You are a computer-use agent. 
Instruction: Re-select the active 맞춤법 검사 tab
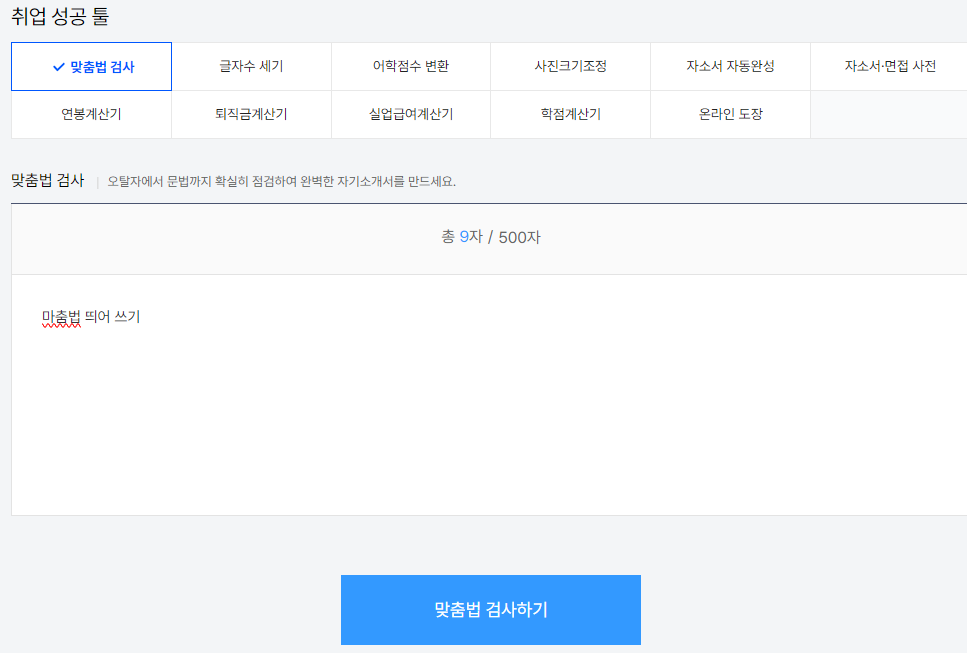pos(91,66)
